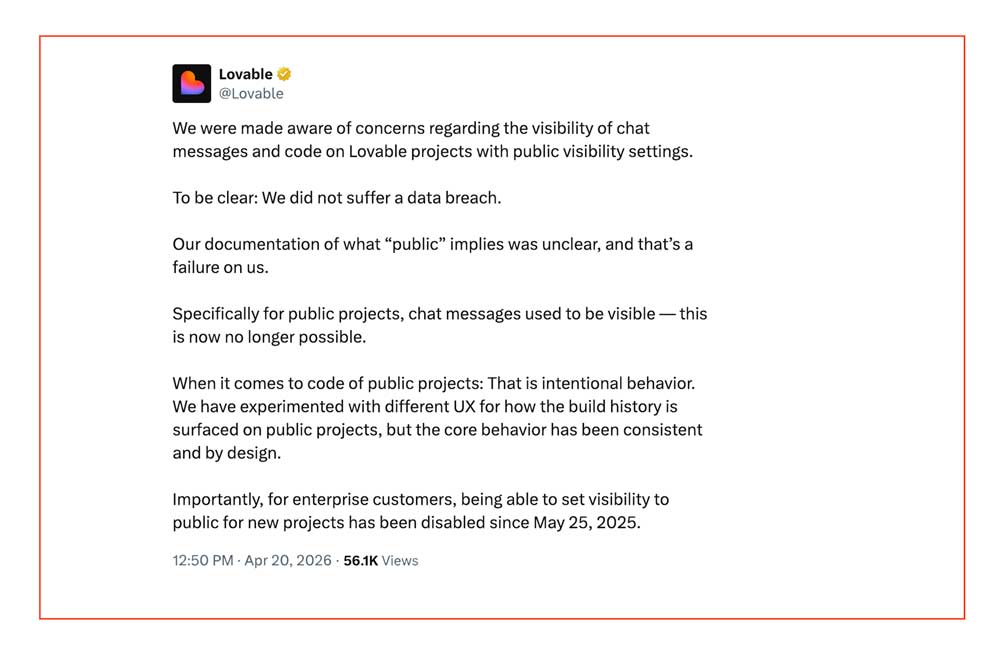Click the "To be clear" sentence
Image resolution: width=1000 pixels, height=650 pixels.
point(336,198)
